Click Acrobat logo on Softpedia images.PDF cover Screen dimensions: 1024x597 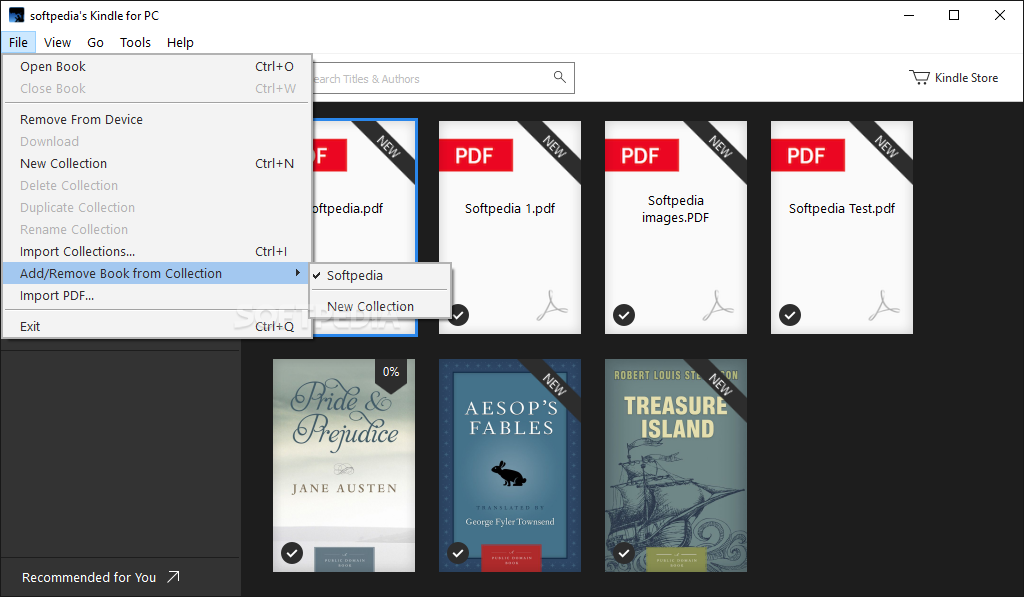[718, 306]
